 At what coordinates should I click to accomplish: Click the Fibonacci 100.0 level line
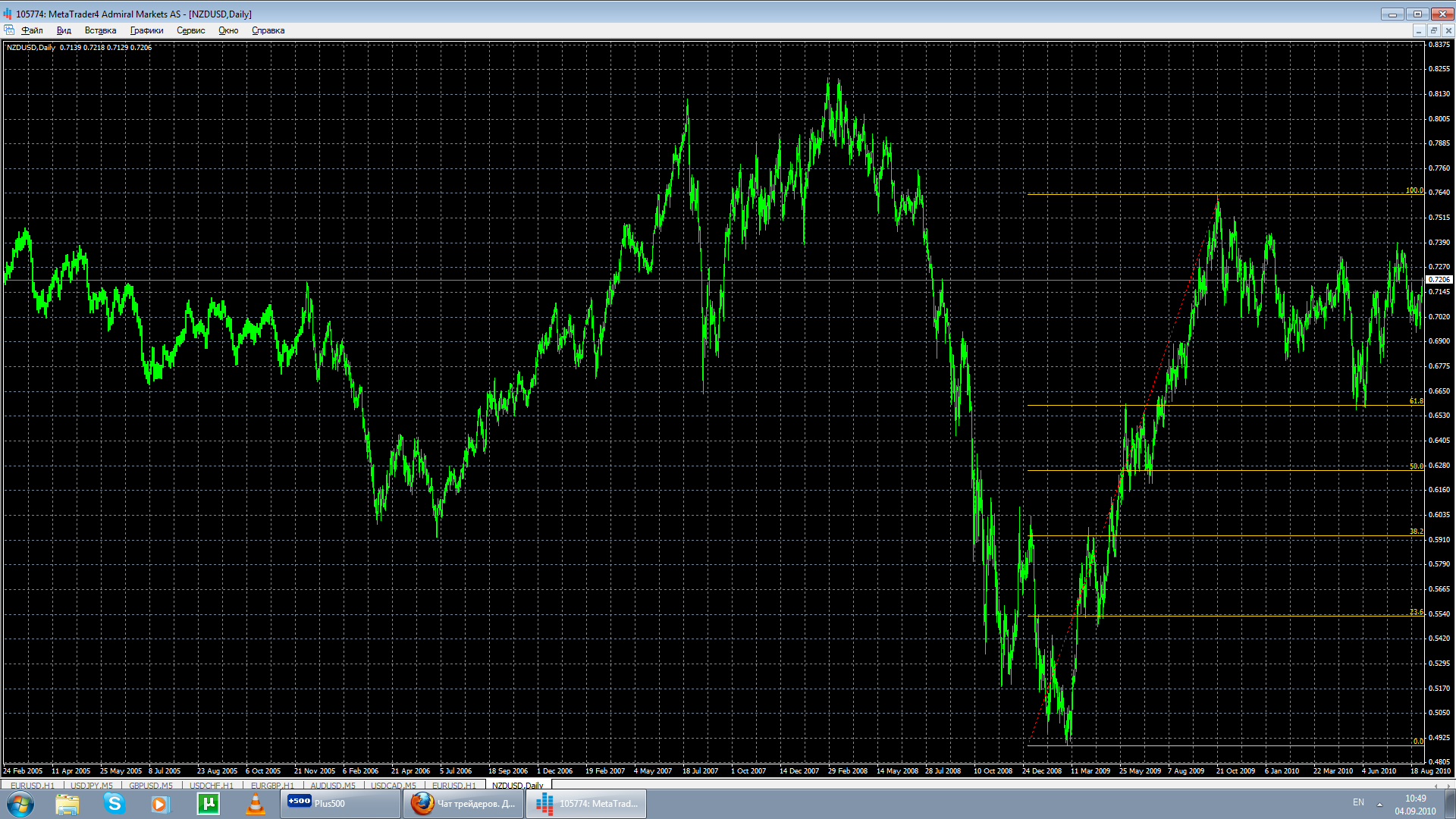[1225, 194]
